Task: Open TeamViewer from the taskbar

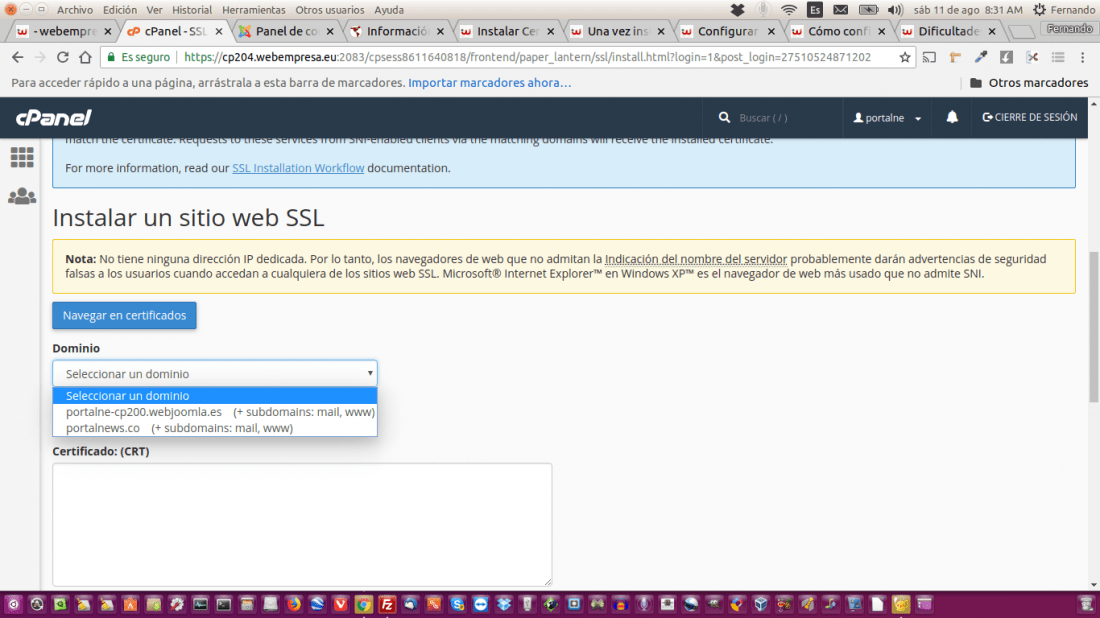Action: pyautogui.click(x=481, y=604)
